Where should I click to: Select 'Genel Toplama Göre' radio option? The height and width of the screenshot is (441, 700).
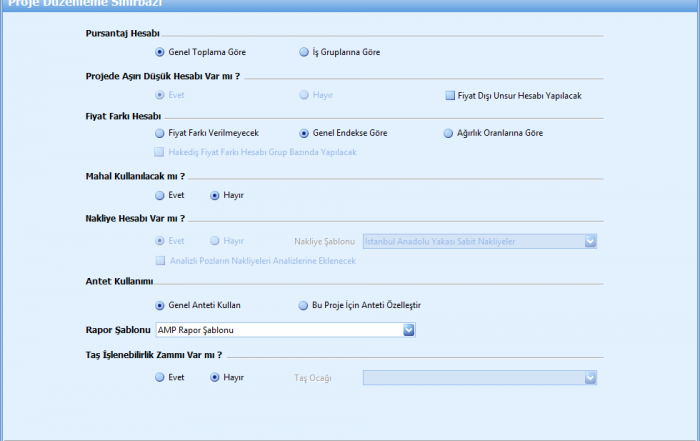coord(160,52)
